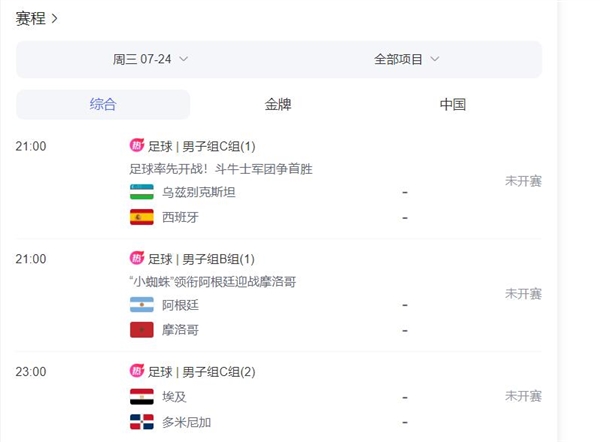
Task: Select the 综合 tab
Action: [x=103, y=104]
